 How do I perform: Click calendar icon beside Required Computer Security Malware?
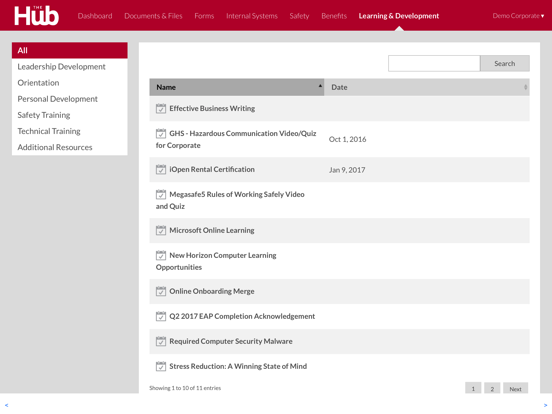click(161, 341)
